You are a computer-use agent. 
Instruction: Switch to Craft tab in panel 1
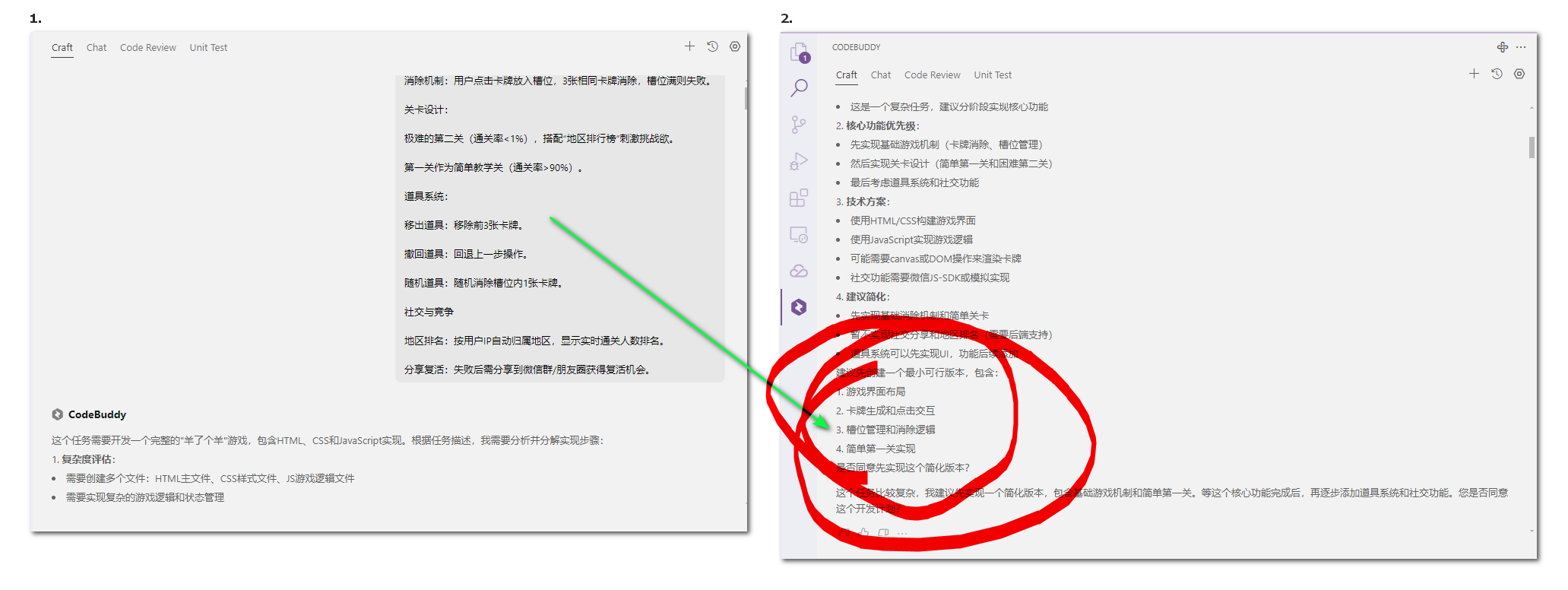(62, 47)
